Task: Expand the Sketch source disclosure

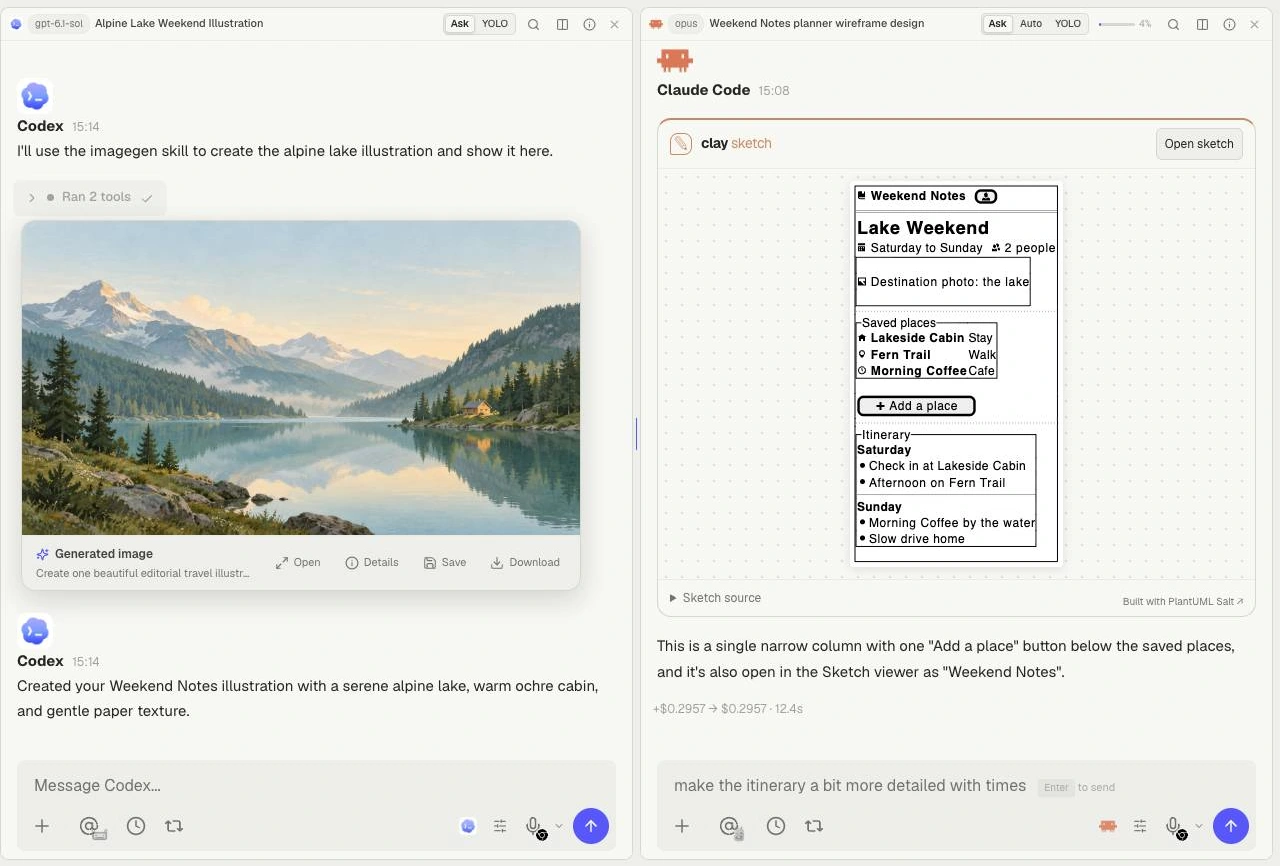Action: click(715, 598)
